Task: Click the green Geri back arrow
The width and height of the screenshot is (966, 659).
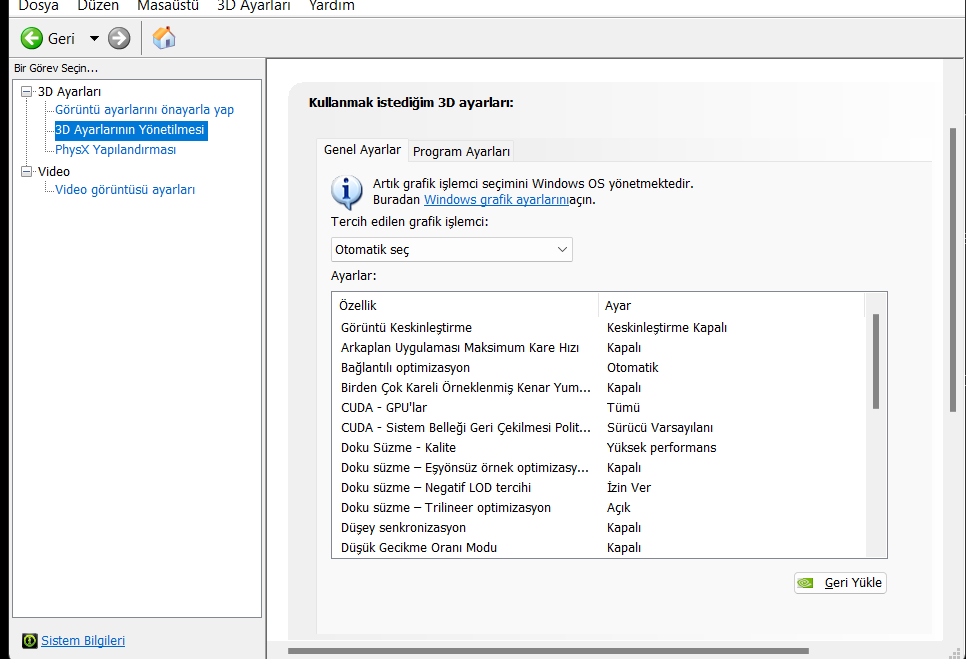Action: pos(31,38)
